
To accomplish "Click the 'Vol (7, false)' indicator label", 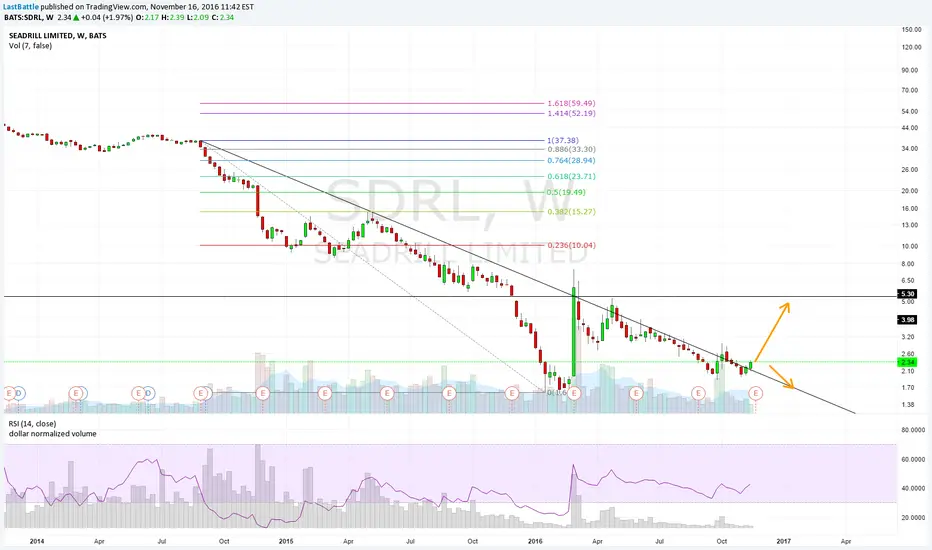I will coord(30,46).
